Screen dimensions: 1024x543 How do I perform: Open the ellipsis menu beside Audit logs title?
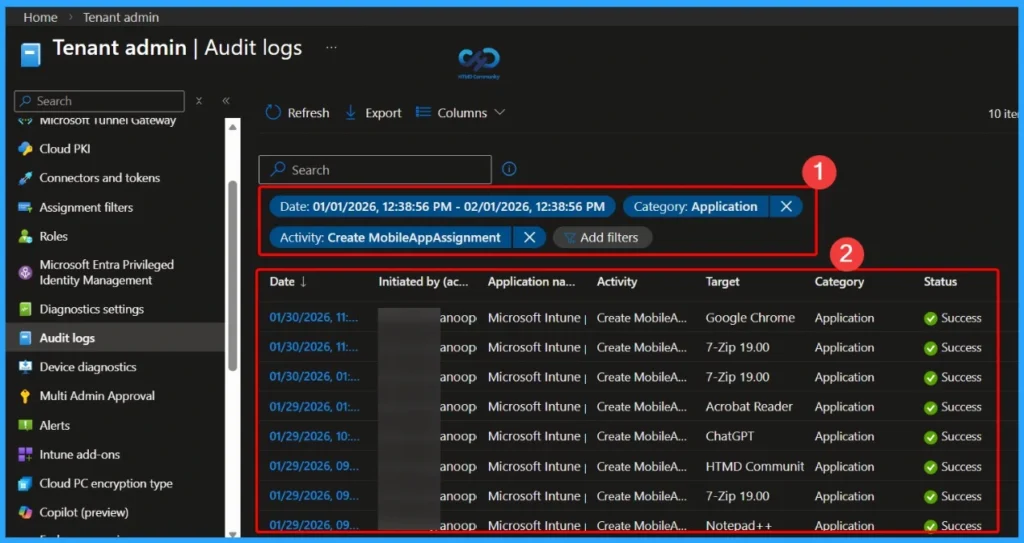331,48
